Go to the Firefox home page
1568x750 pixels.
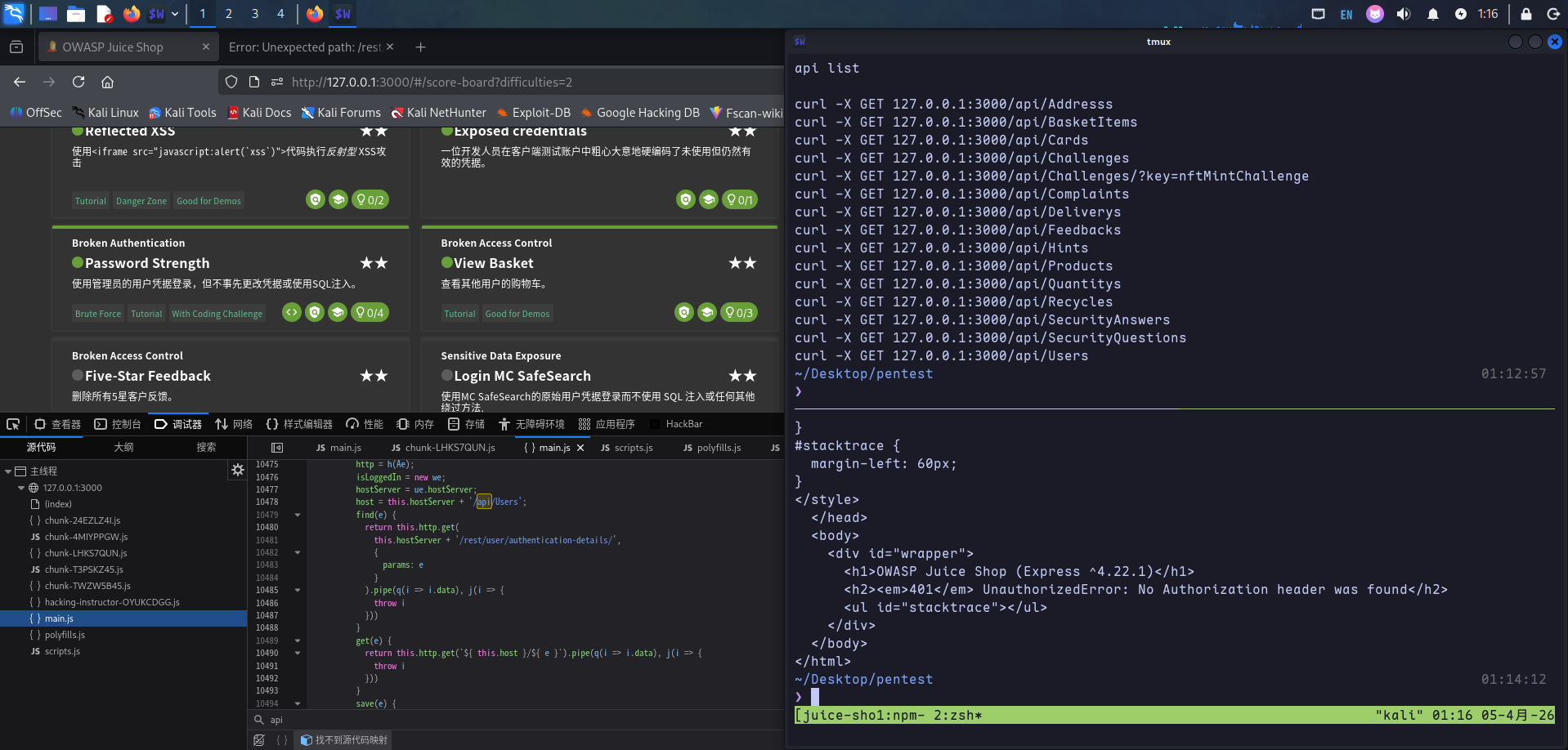tap(107, 82)
